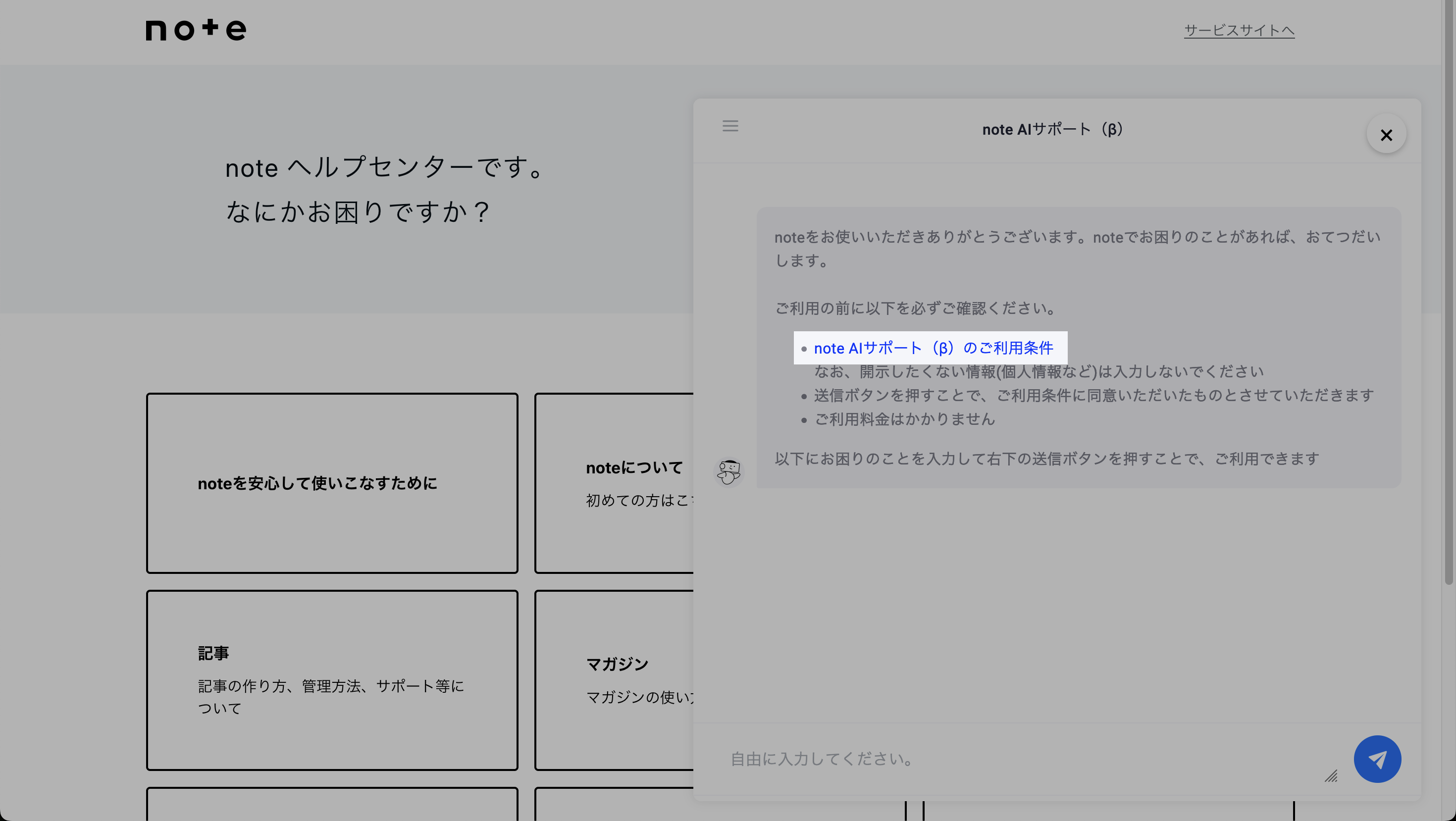The height and width of the screenshot is (821, 1456).
Task: Click the noteをお使いいただき greeting text
Action: click(x=1077, y=249)
